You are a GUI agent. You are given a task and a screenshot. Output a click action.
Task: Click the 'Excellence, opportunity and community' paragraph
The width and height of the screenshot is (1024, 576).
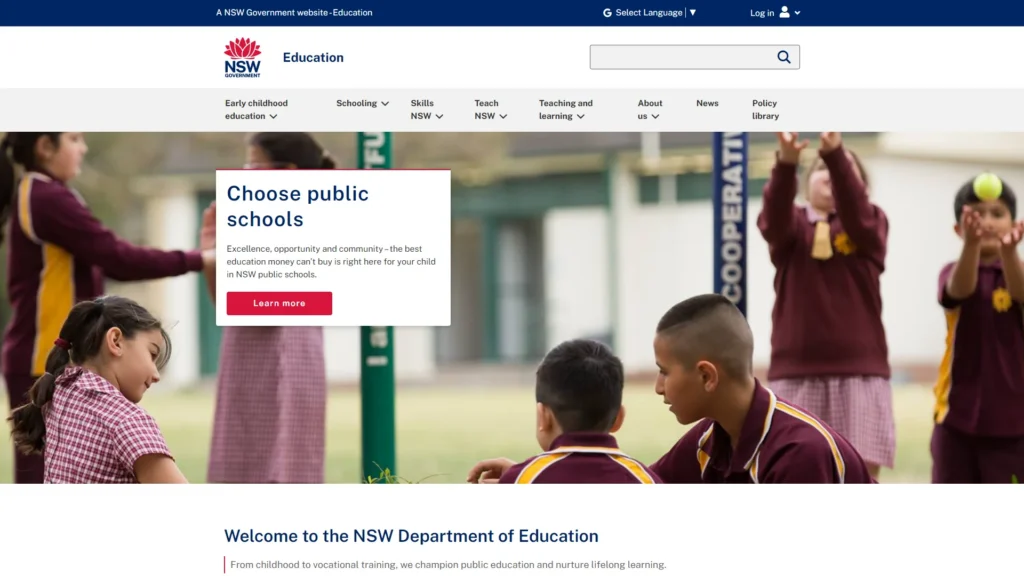[331, 261]
